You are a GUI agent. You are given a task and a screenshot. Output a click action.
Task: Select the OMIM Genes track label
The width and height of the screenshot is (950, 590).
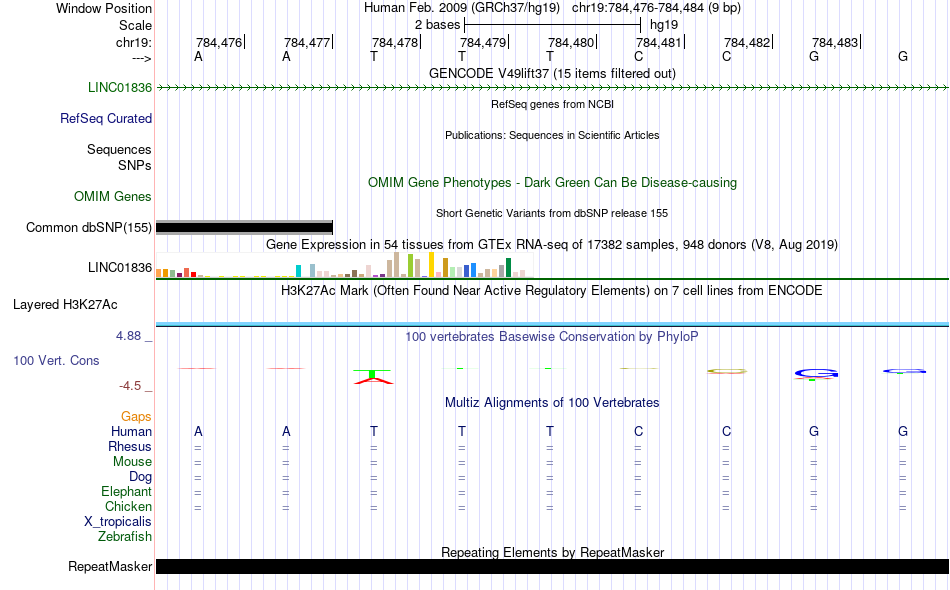point(113,197)
